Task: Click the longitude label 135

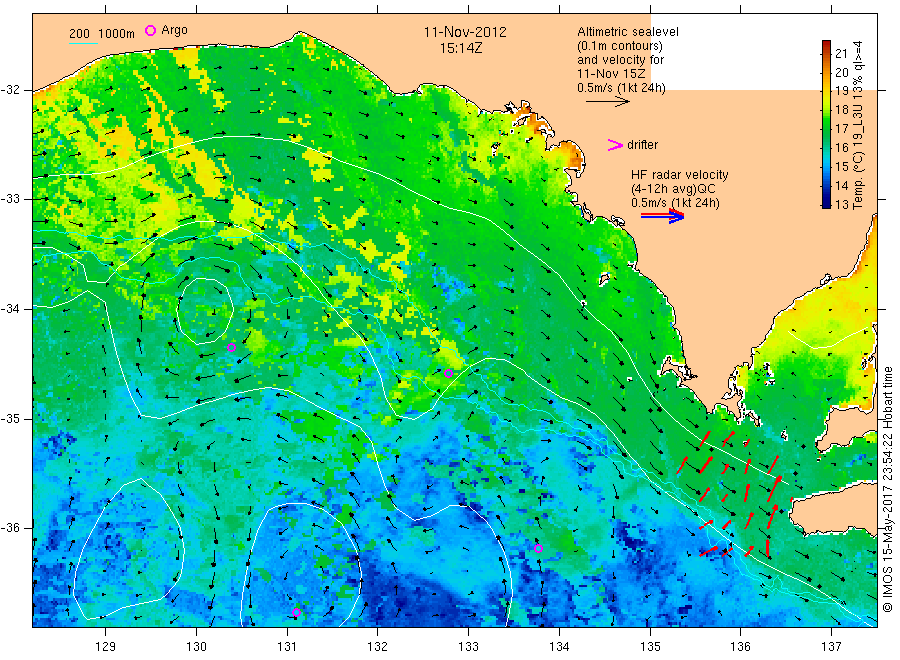Action: pyautogui.click(x=650, y=646)
